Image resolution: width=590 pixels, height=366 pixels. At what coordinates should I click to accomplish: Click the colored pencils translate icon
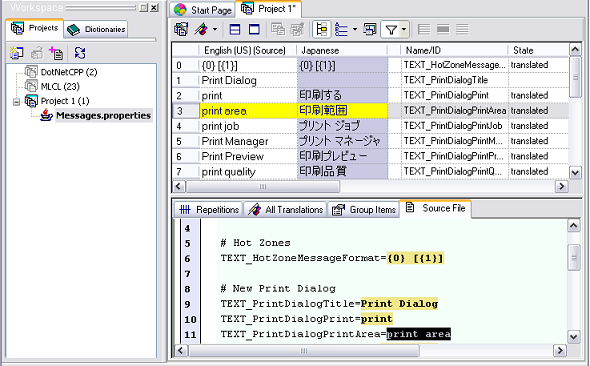point(201,29)
